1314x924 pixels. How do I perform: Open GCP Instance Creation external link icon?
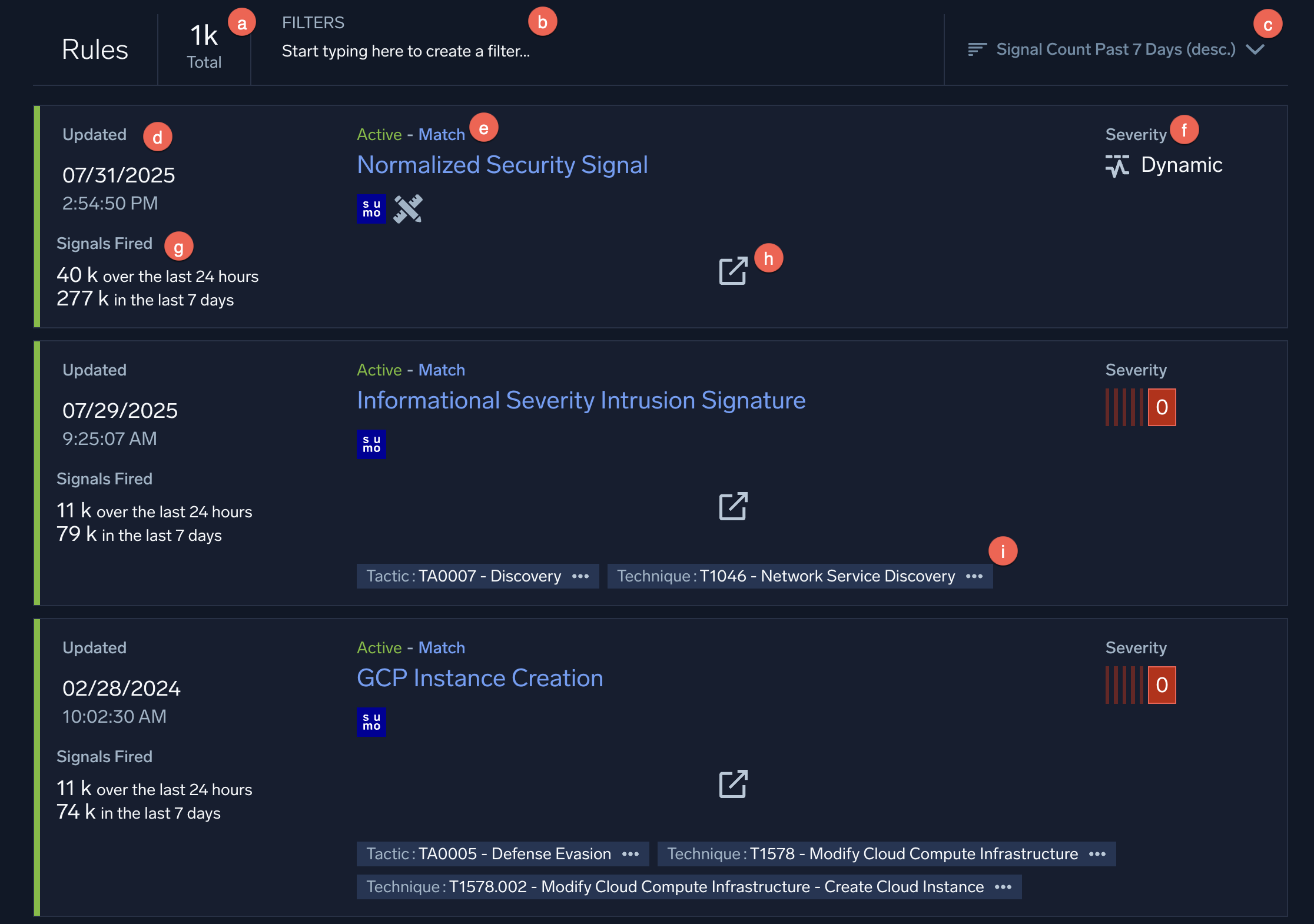733,785
